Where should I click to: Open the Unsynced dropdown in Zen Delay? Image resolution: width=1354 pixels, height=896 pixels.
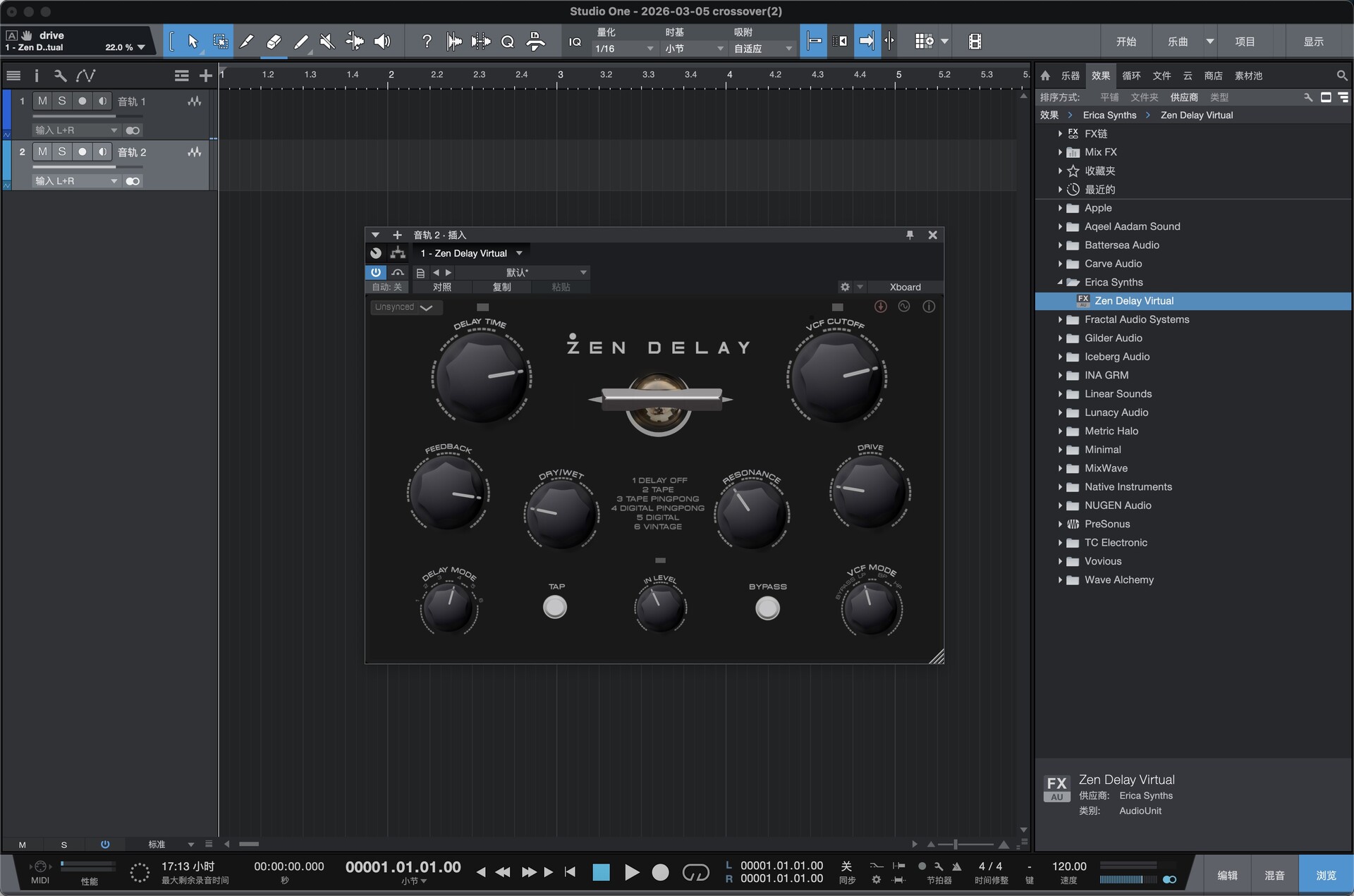405,307
